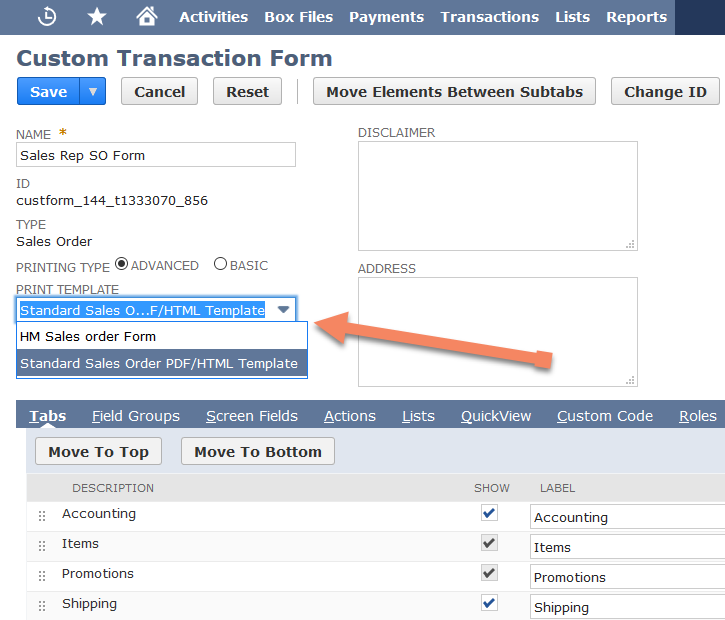Image resolution: width=725 pixels, height=620 pixels.
Task: Click the Save button
Action: coord(49,92)
